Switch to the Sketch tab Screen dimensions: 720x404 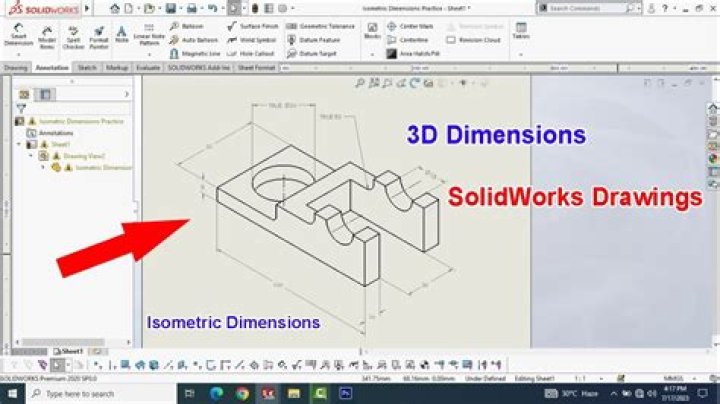coord(88,68)
